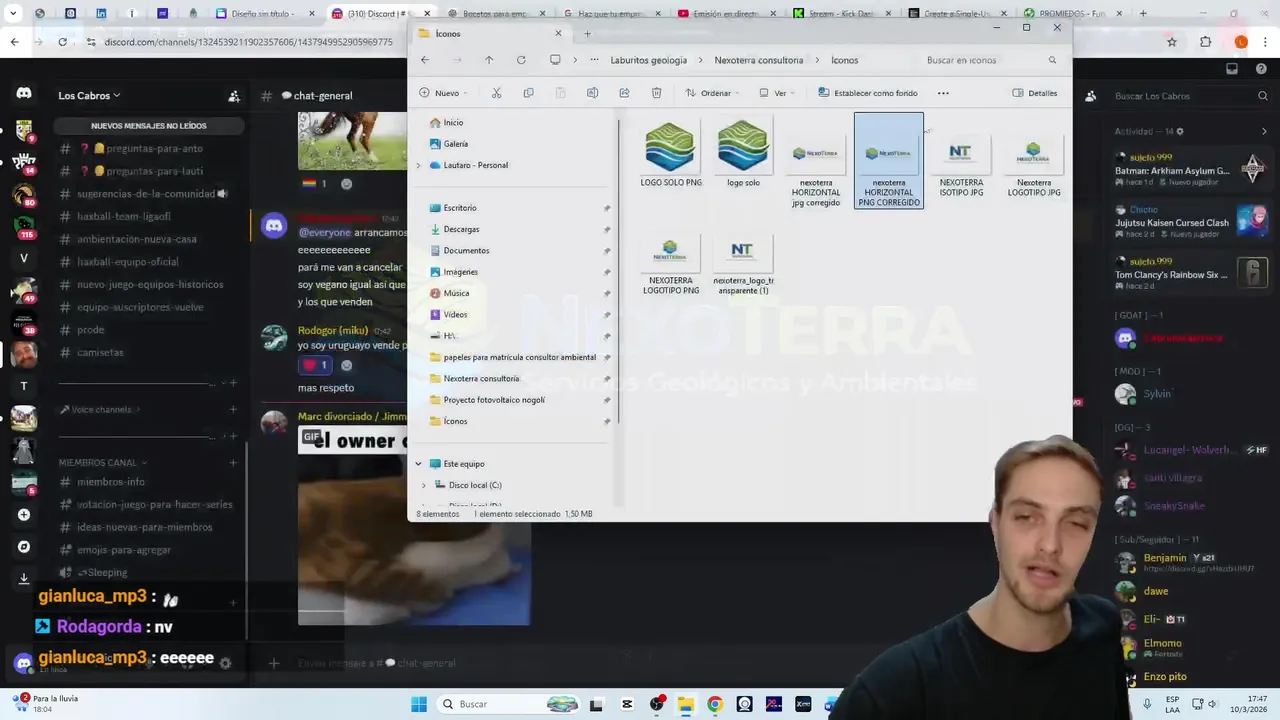This screenshot has height=720, width=1280.
Task: Cut the selected file with scissors icon
Action: click(496, 93)
